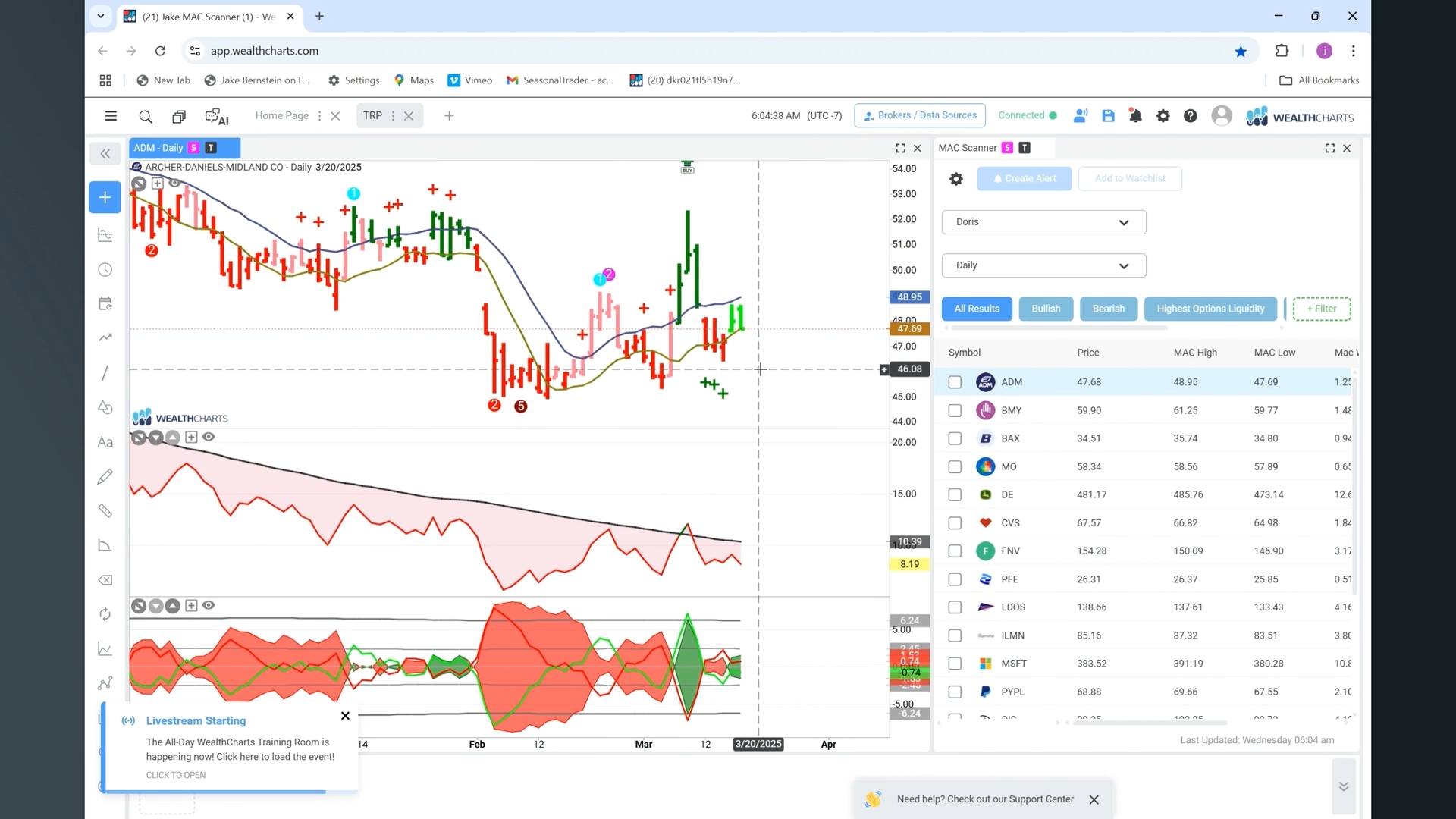Open the alerts bell icon
Image resolution: width=1456 pixels, height=819 pixels.
pyautogui.click(x=1135, y=116)
